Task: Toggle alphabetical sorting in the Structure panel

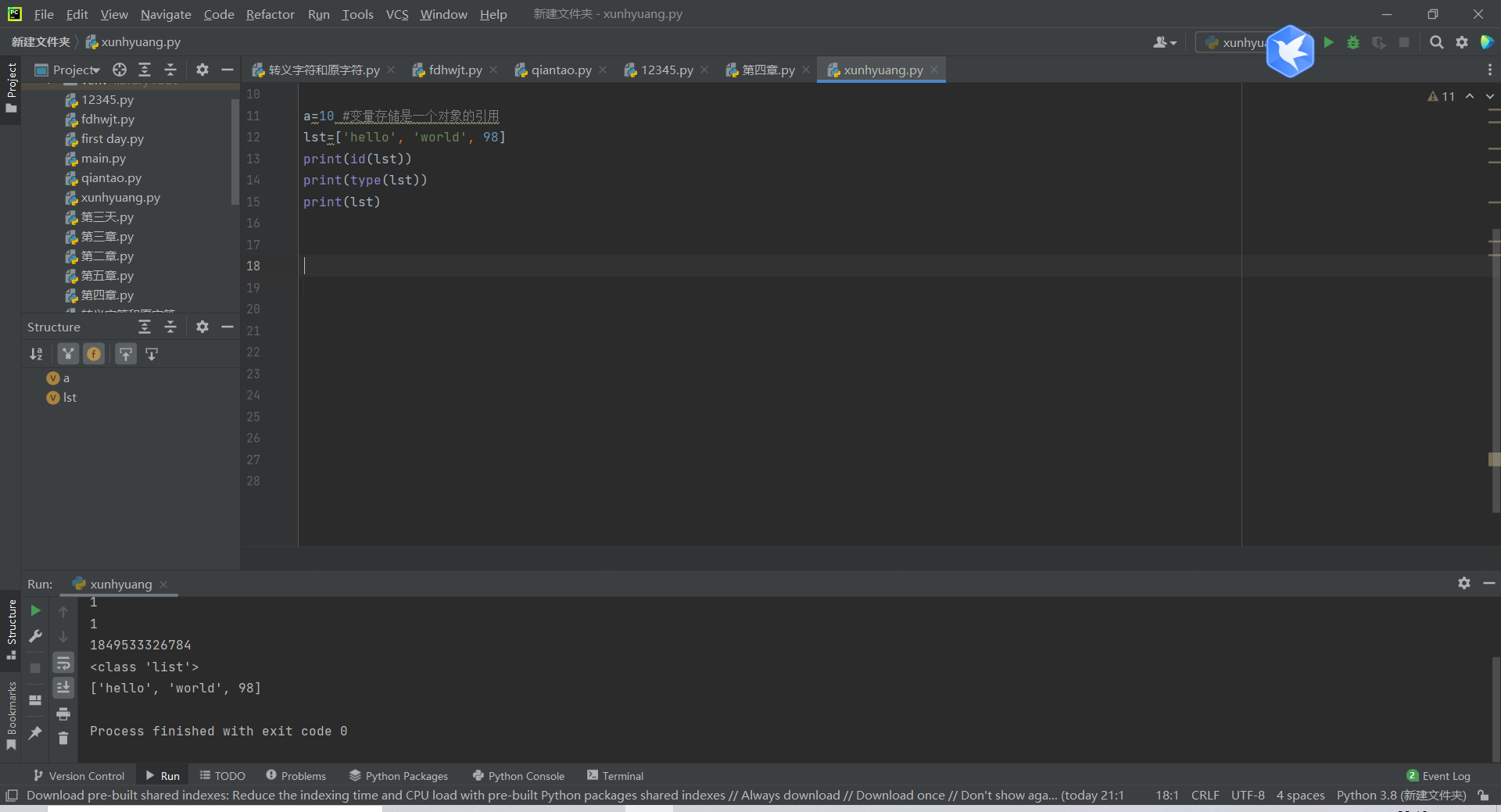Action: 35,354
